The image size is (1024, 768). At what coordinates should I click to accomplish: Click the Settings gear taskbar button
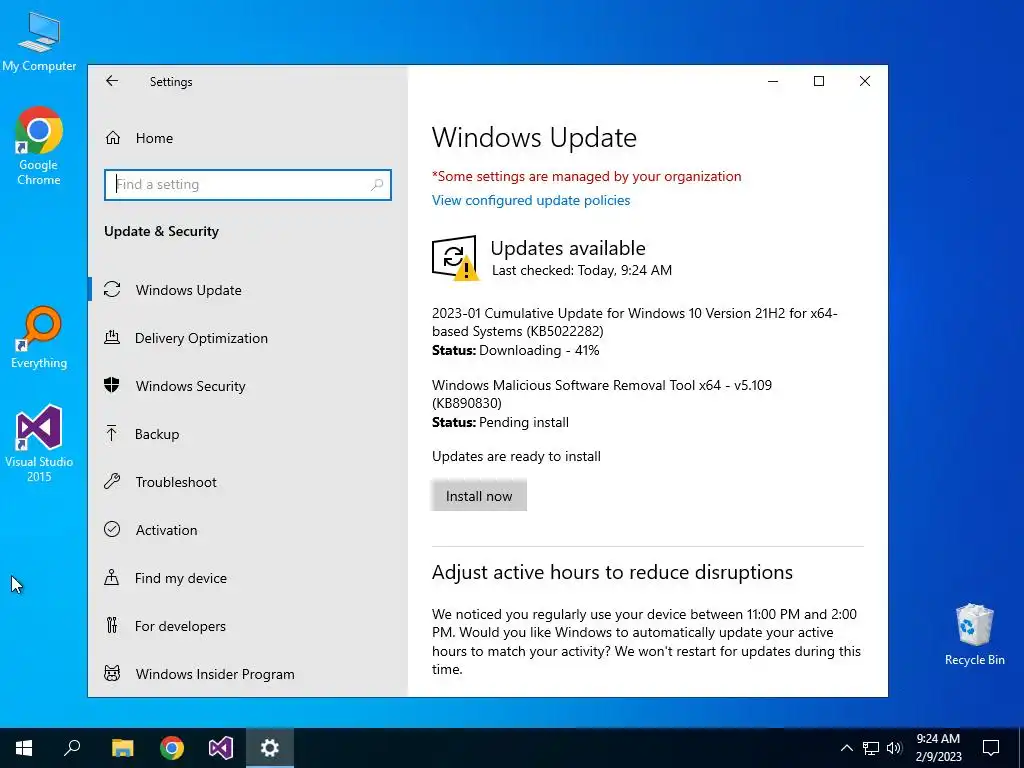click(270, 748)
